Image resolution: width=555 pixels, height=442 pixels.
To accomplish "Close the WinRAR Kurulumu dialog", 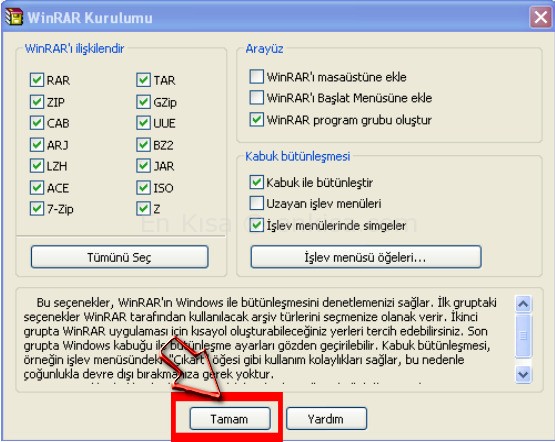I will 540,17.
